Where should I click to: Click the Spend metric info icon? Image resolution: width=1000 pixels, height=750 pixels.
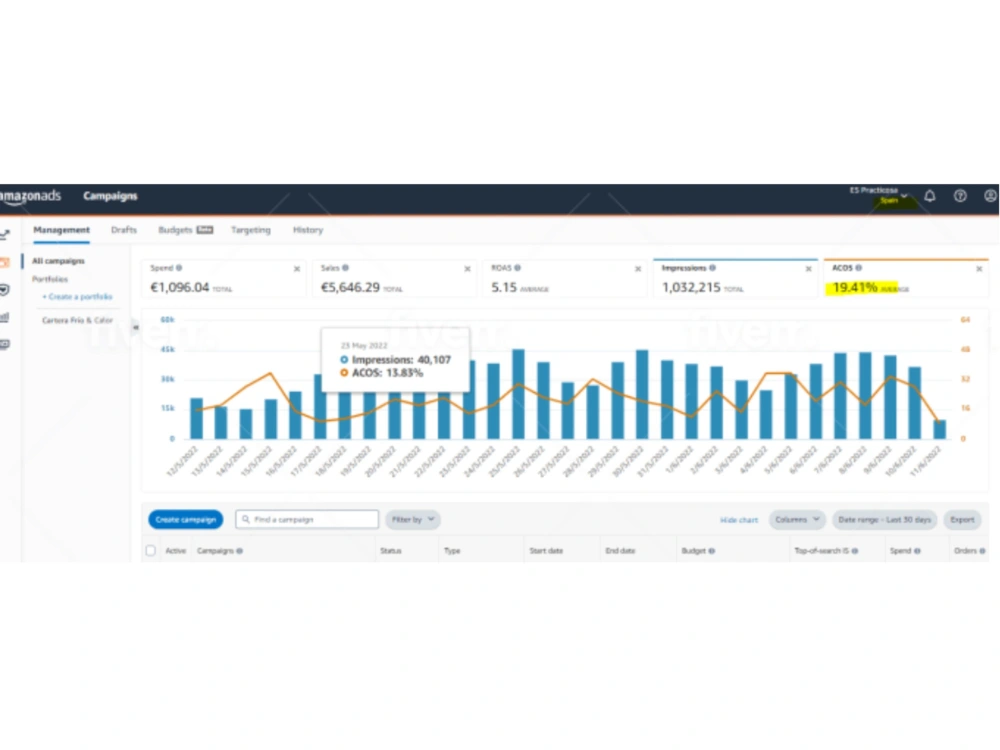(x=179, y=268)
